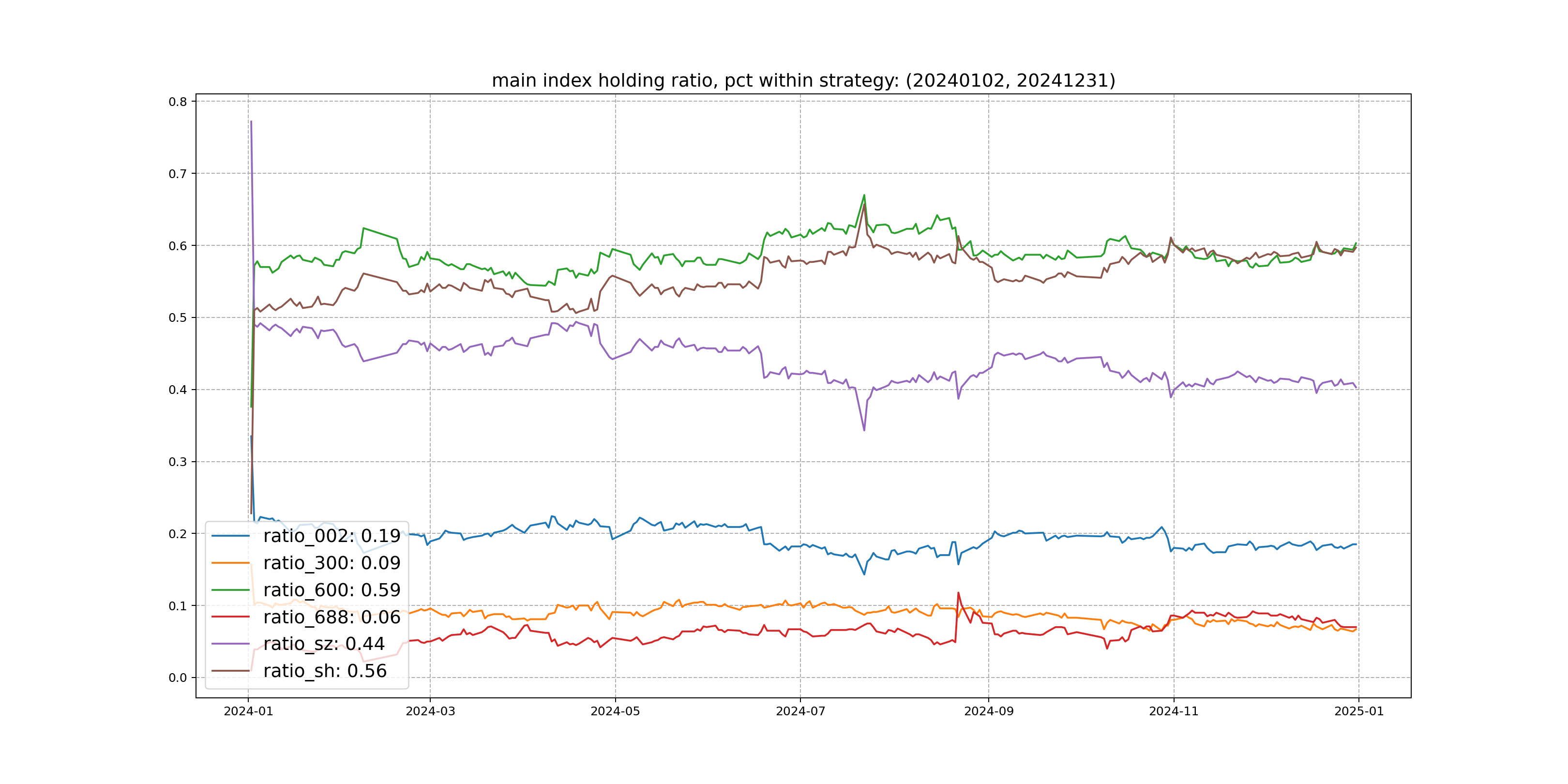Screen dimensions: 1568x784
Task: Click the 2024-11 x-axis tick label
Action: click(x=1174, y=711)
